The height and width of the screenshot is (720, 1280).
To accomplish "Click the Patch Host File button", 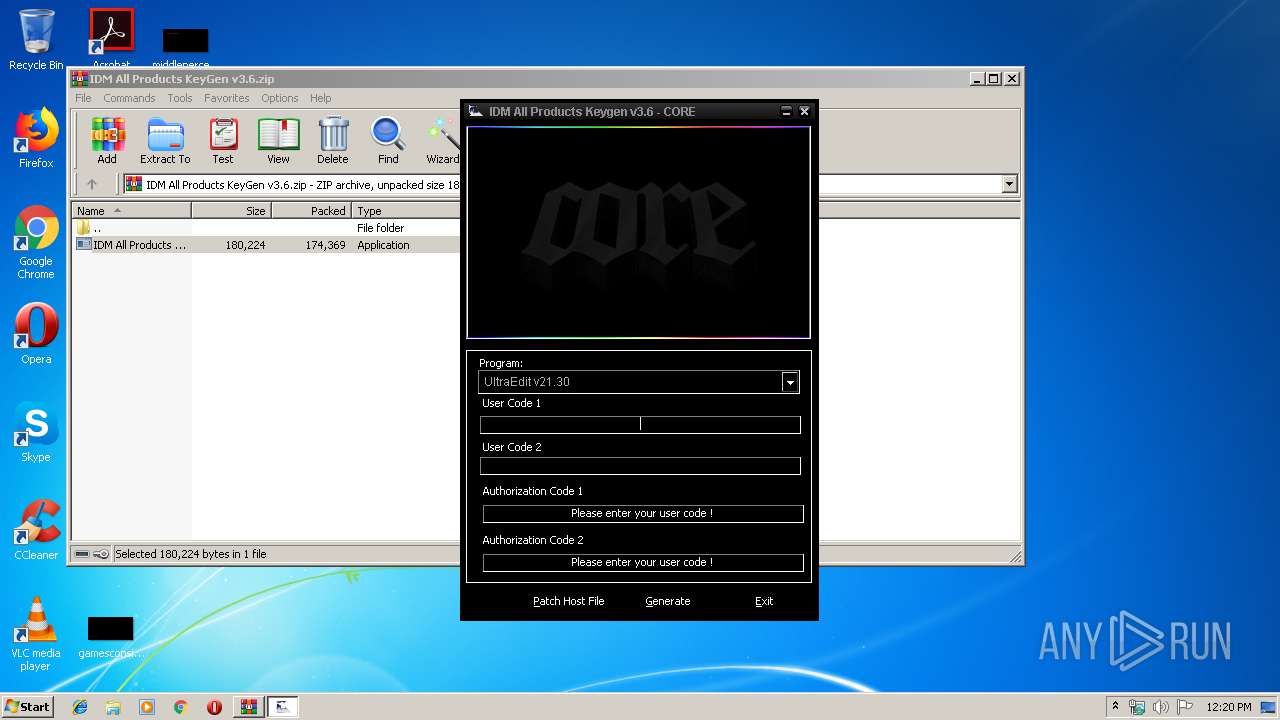I will tap(568, 601).
